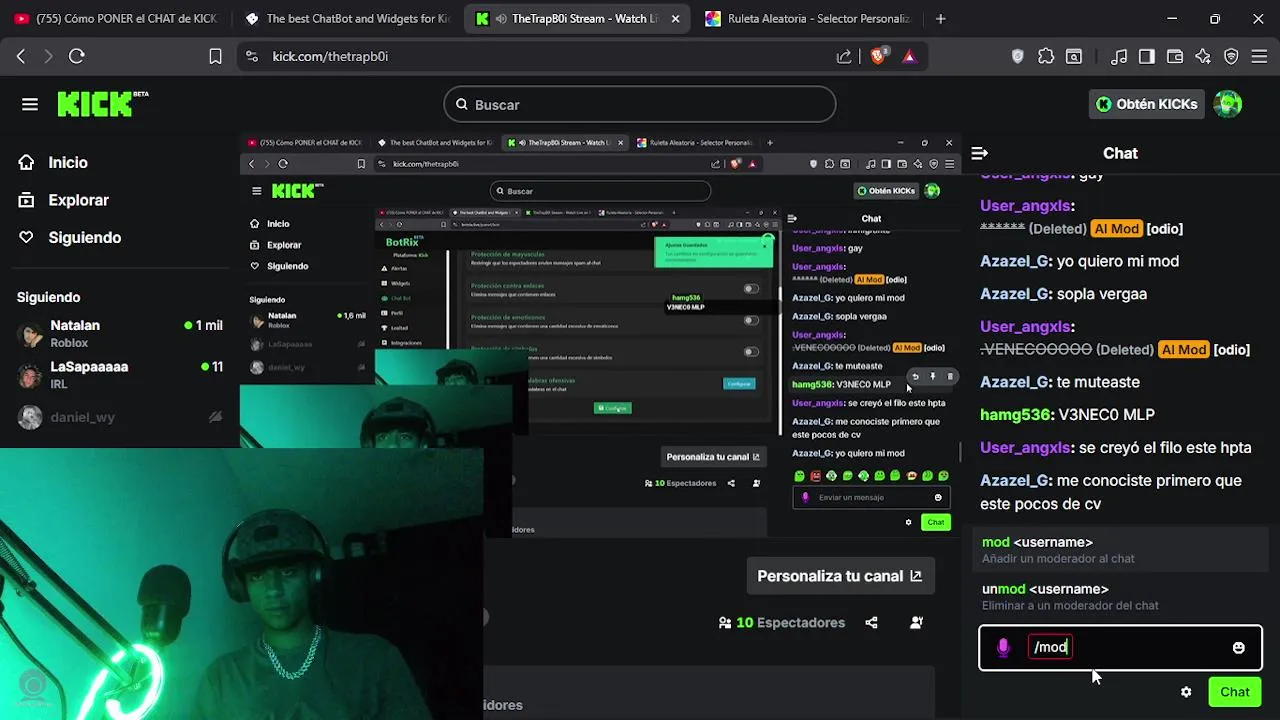
Task: Select the mod <username> command suggestion
Action: [x=1120, y=550]
